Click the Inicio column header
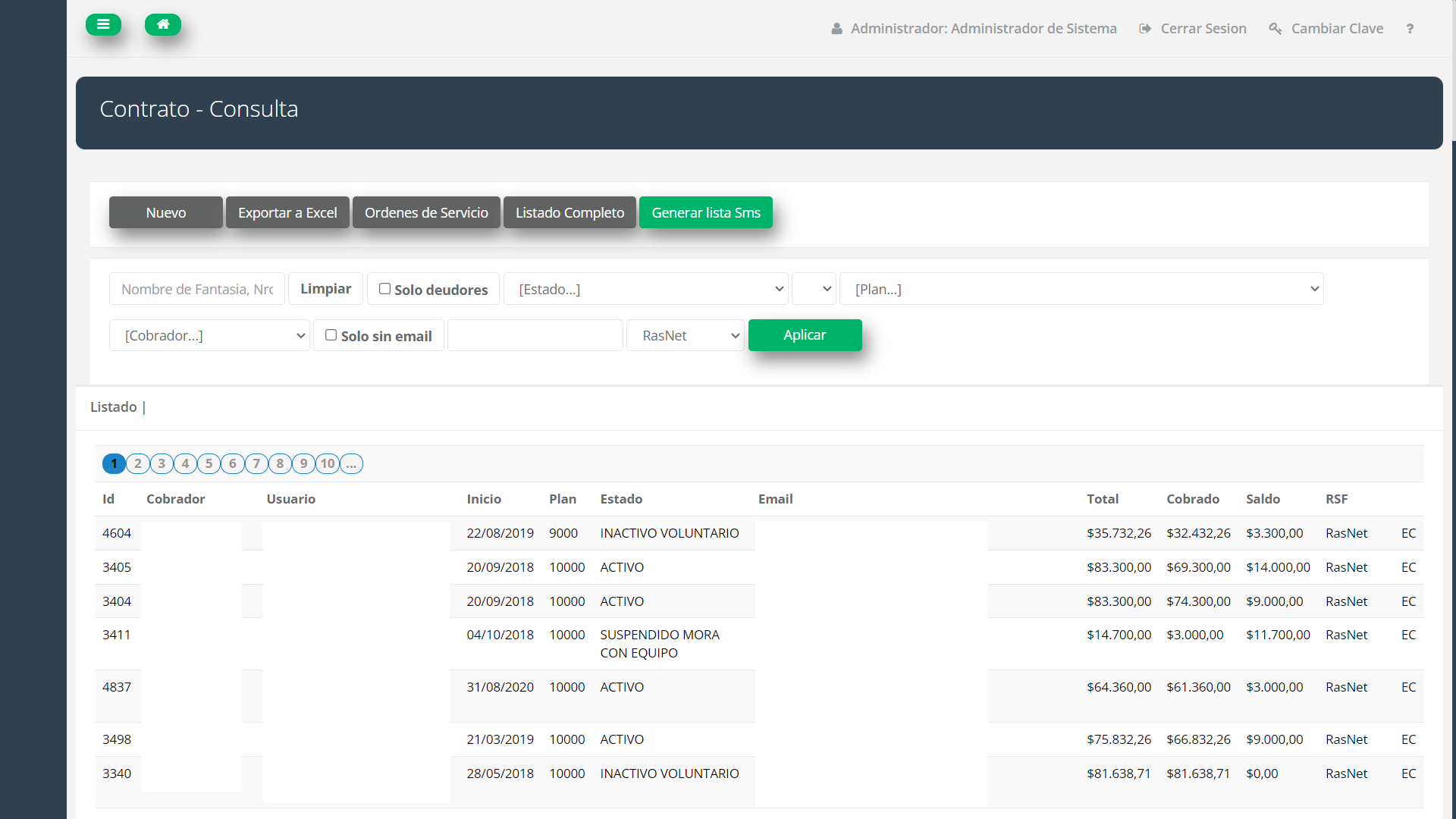 tap(484, 499)
